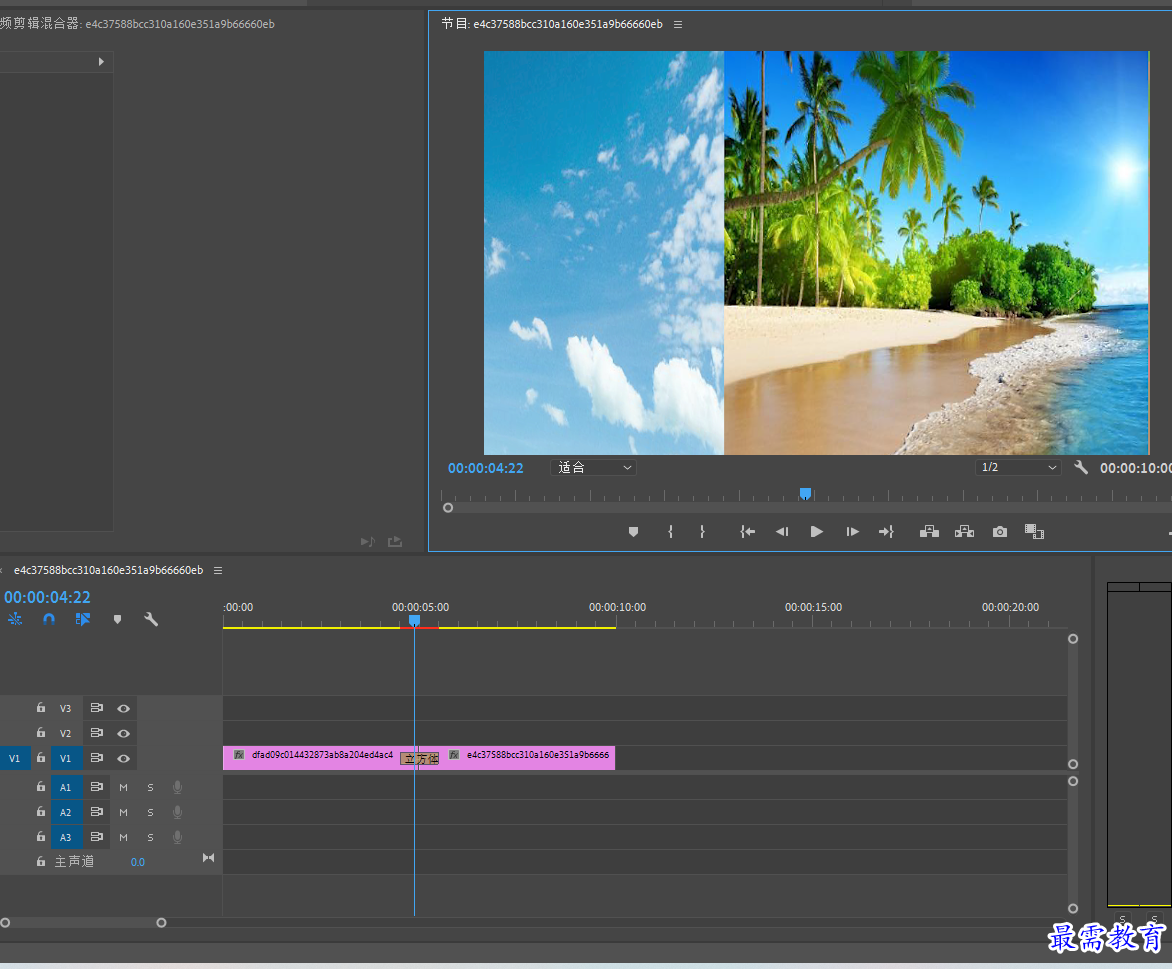Click the Add Marker button in Program monitor

point(633,532)
